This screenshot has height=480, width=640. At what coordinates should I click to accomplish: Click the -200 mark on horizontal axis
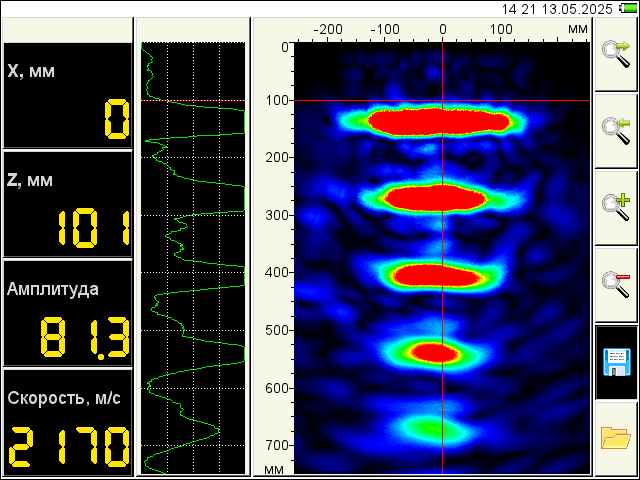(x=328, y=29)
